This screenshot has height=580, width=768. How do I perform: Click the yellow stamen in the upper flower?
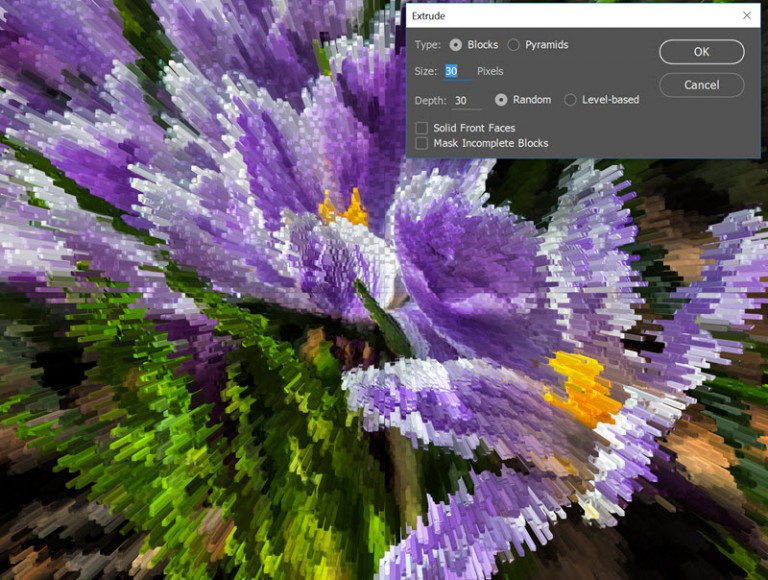click(x=344, y=209)
